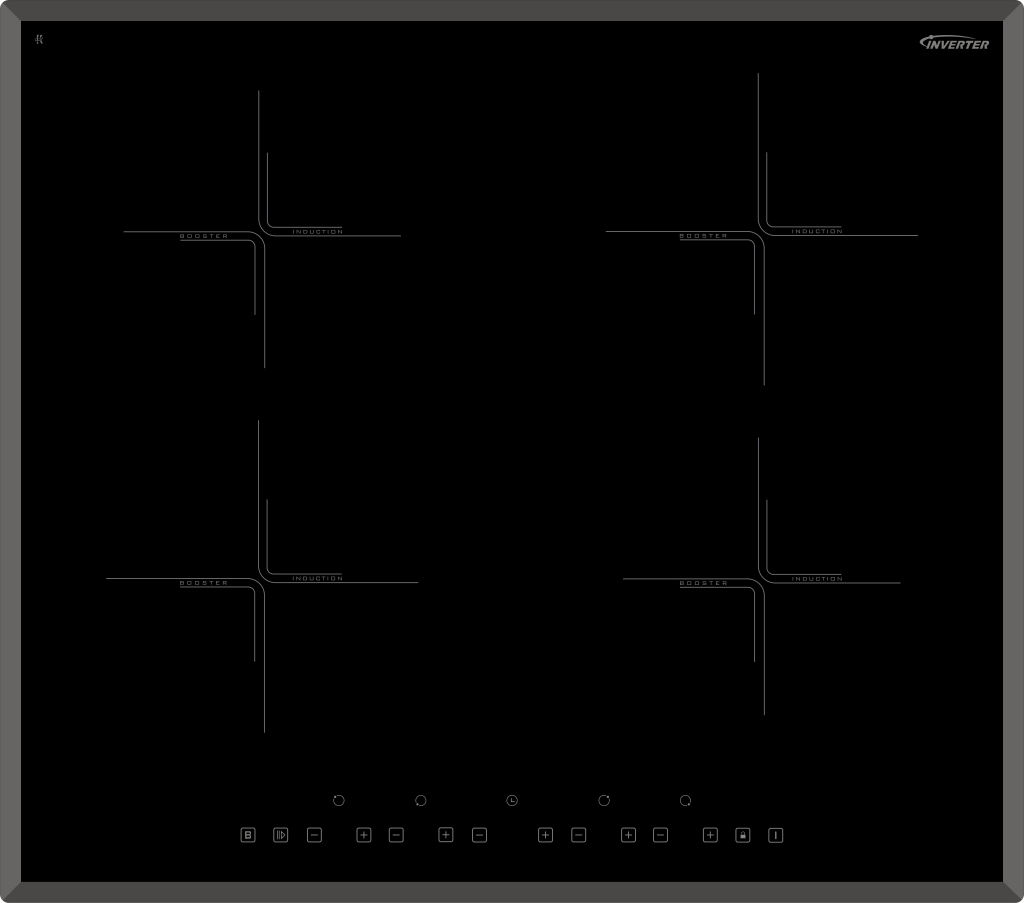
Task: Tap the rear-left zone indicator icon
Action: (x=338, y=801)
